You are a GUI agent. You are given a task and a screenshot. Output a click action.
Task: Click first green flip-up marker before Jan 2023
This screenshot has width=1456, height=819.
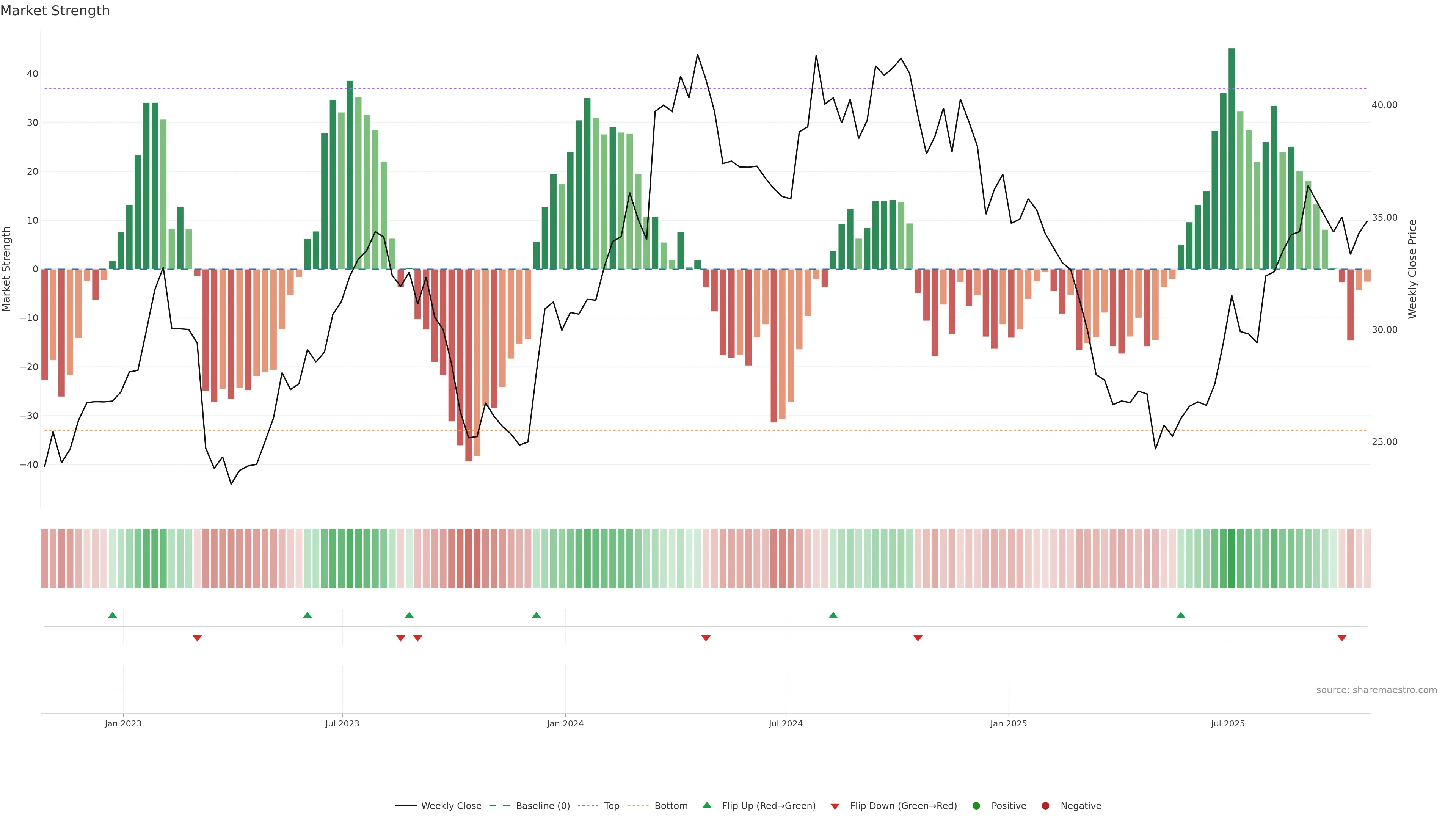pyautogui.click(x=113, y=615)
